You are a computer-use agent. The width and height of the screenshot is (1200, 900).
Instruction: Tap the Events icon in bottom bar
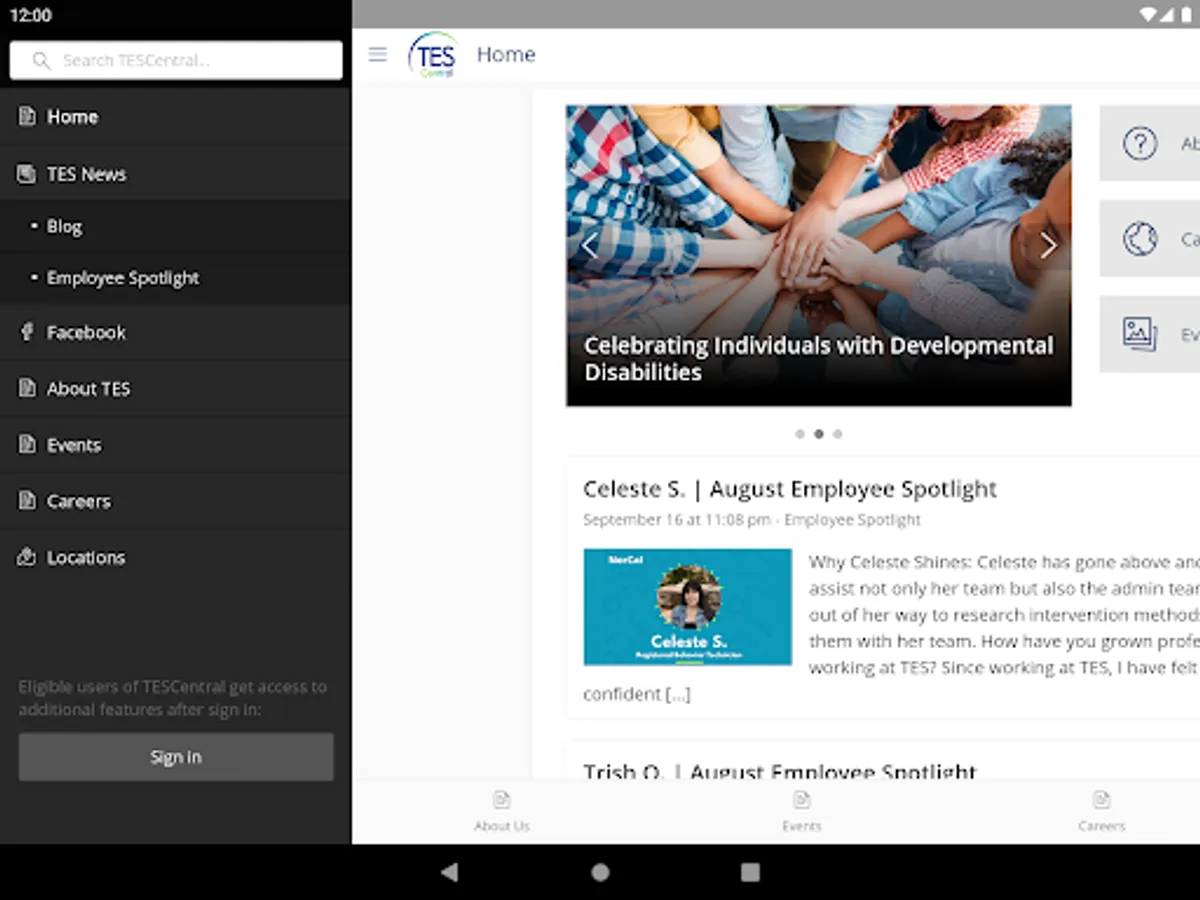click(802, 799)
